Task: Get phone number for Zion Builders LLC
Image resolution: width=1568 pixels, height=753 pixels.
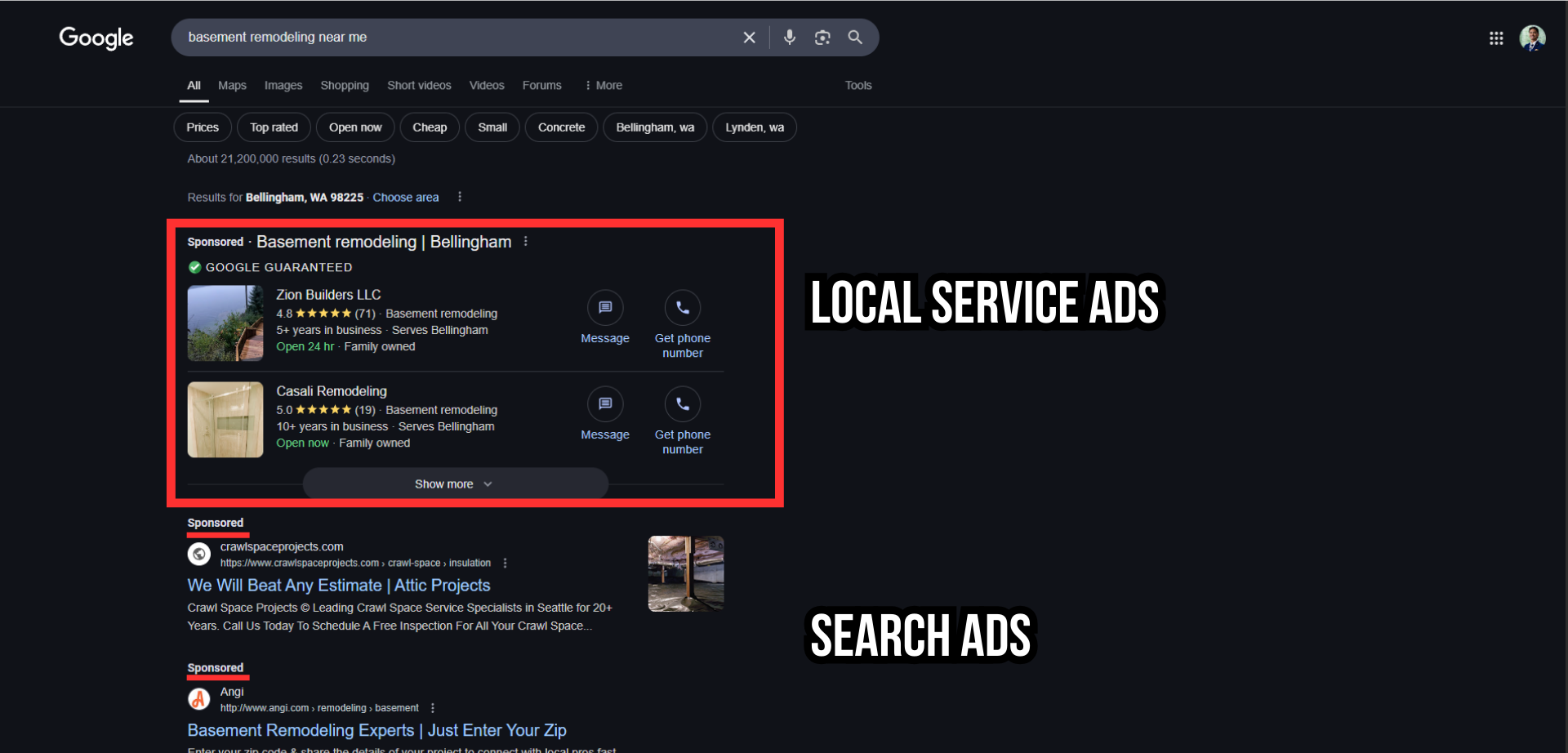Action: [683, 308]
